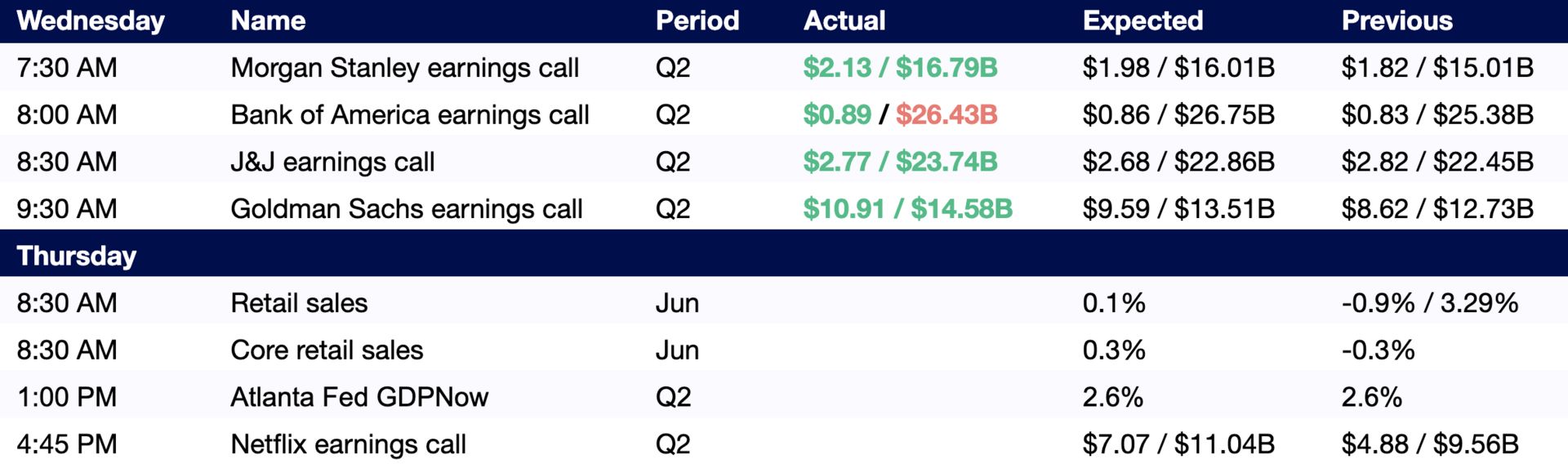Click the Expected column header
This screenshot has height=464, width=1568.
[1143, 21]
